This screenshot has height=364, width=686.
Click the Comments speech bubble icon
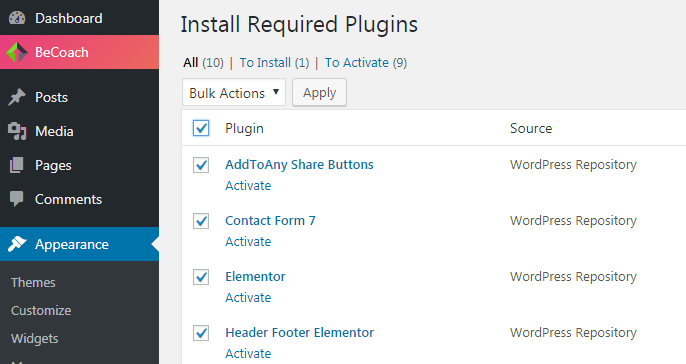[17, 199]
